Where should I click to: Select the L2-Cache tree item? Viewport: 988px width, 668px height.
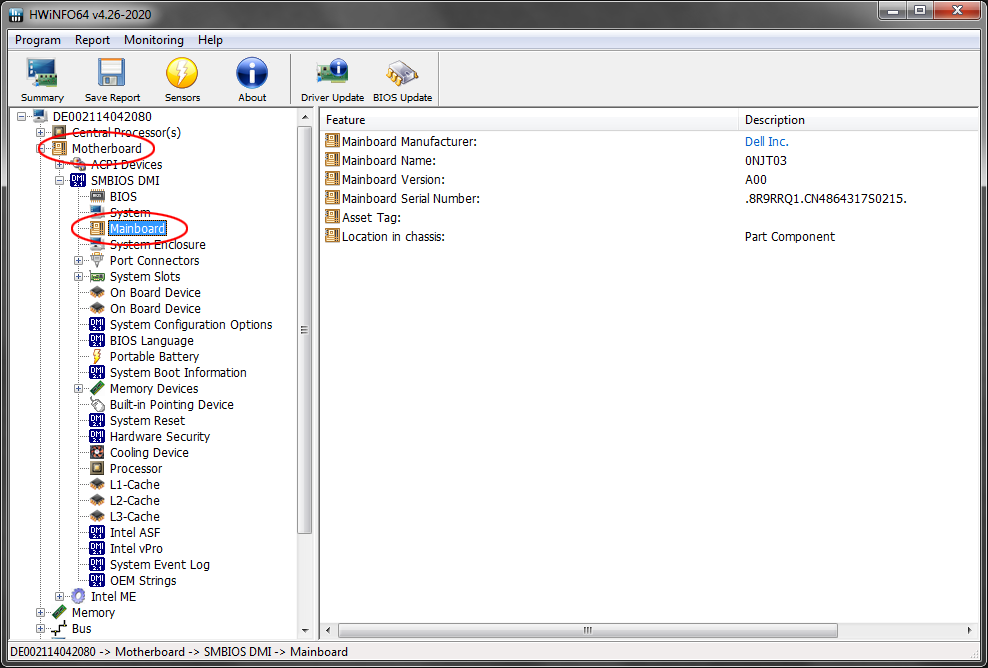coord(134,500)
